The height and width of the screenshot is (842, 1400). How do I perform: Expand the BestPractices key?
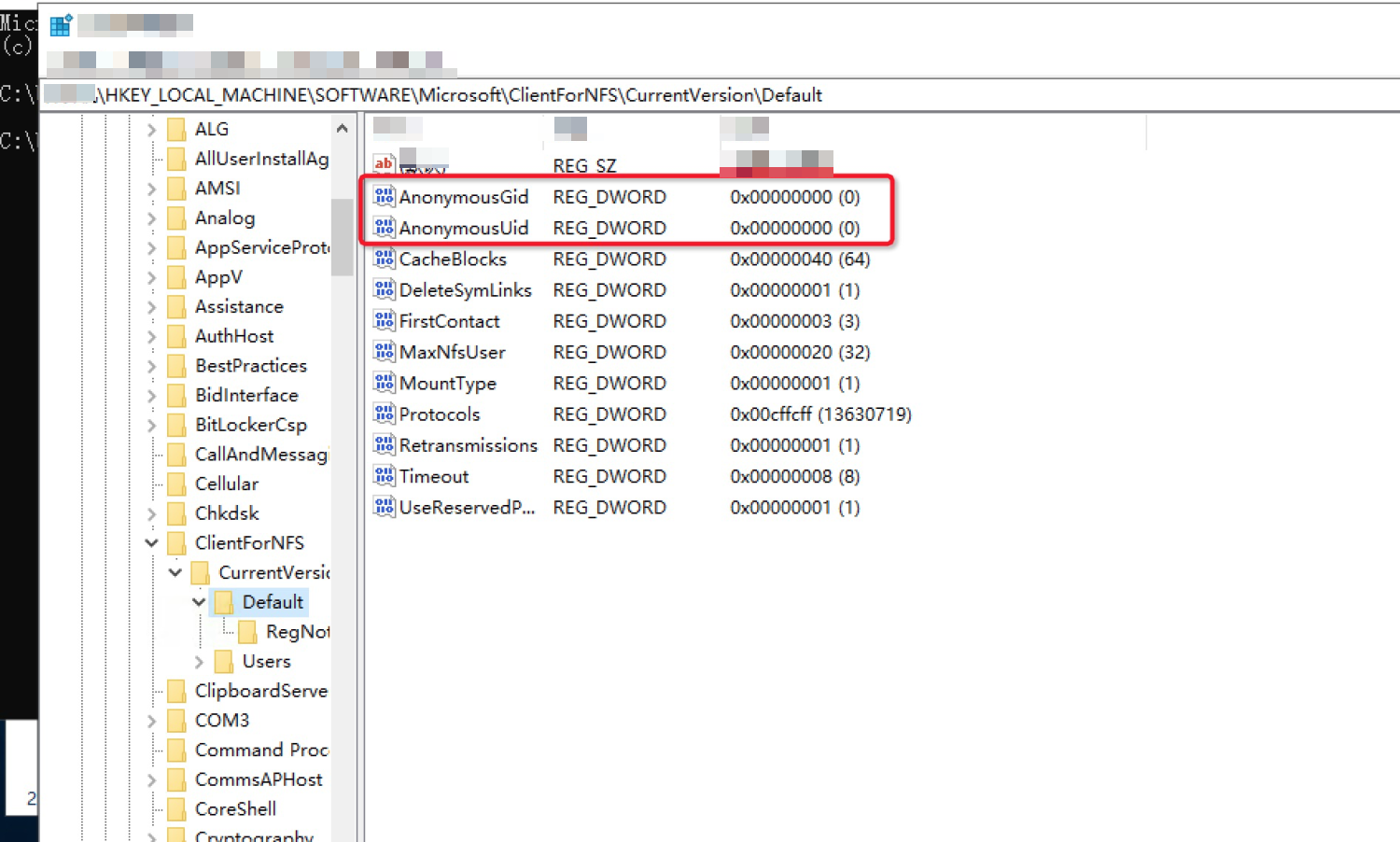pyautogui.click(x=151, y=366)
